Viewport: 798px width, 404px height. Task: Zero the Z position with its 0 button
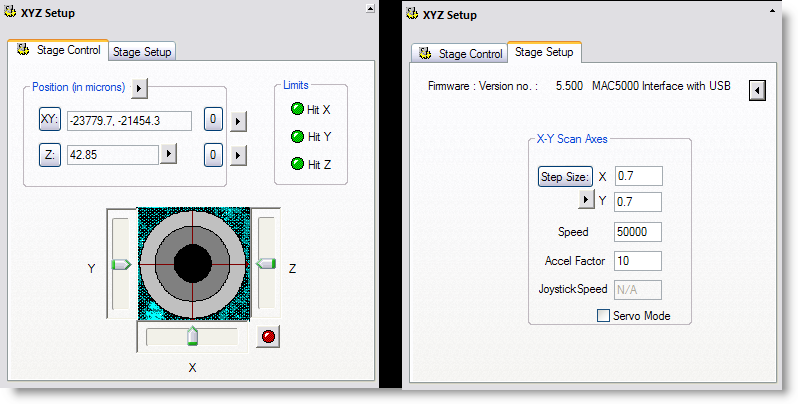tap(213, 154)
